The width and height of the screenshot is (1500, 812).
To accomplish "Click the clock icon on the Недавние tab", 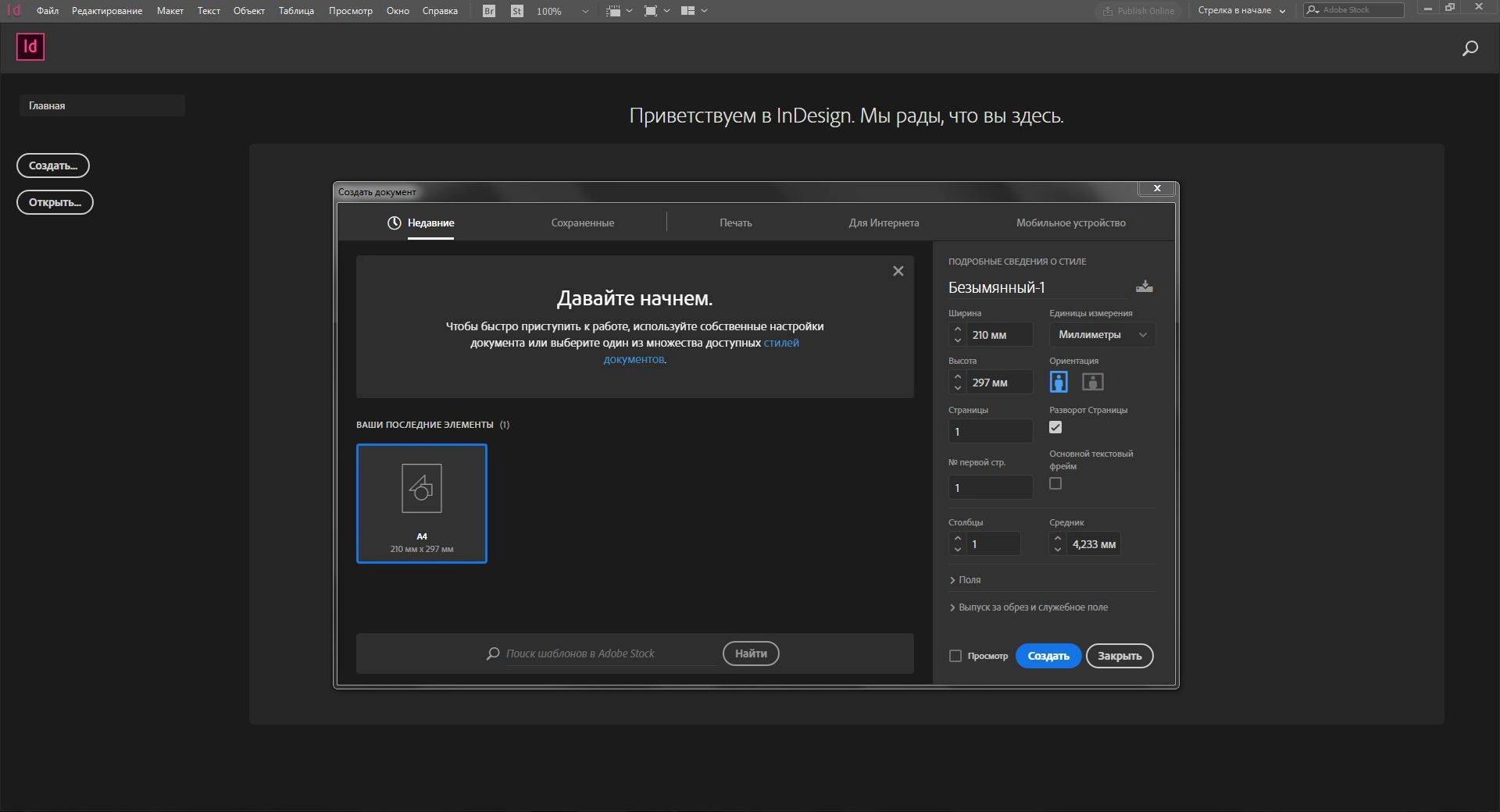I will 395,223.
